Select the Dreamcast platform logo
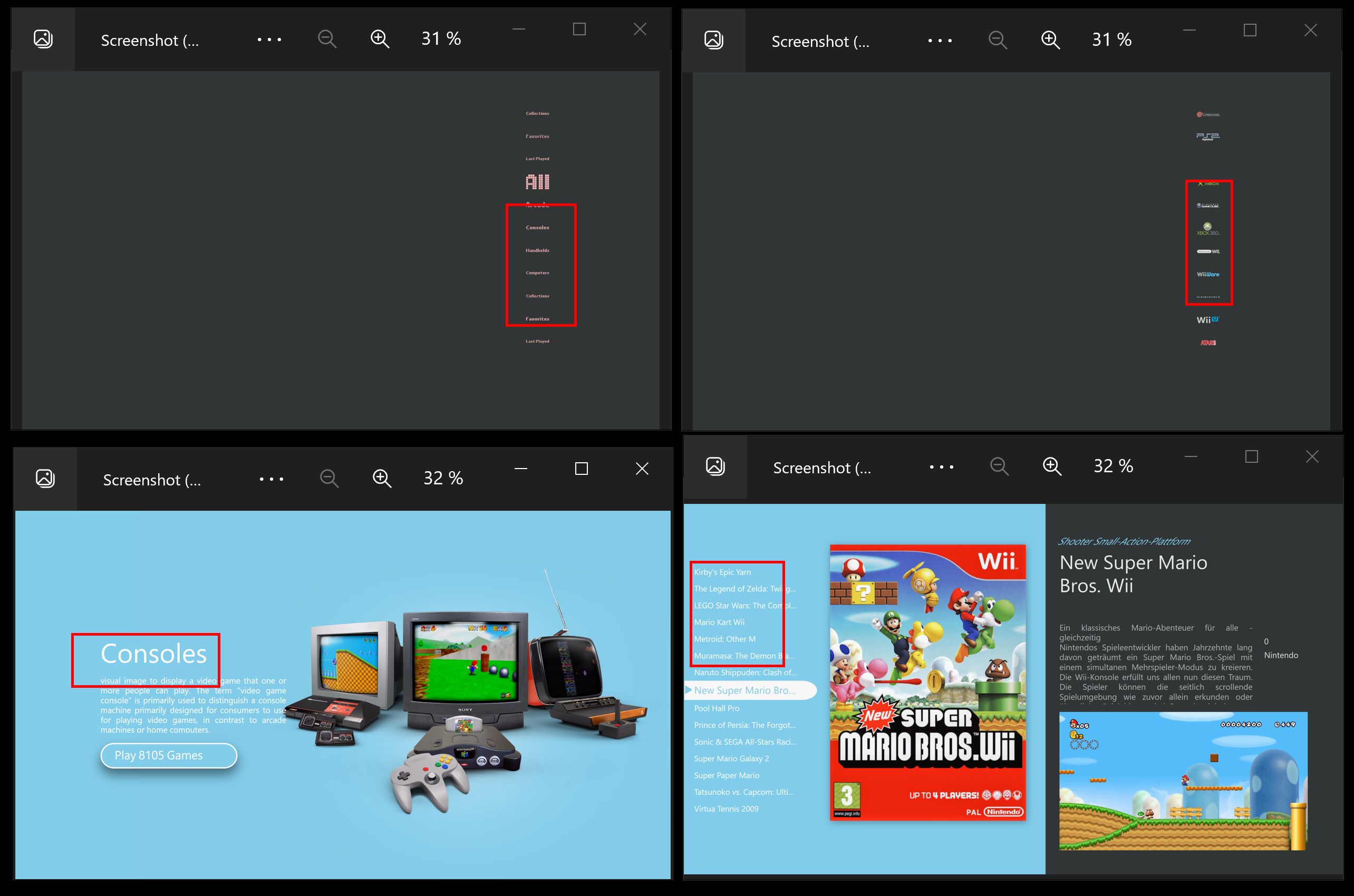This screenshot has width=1354, height=896. tap(1207, 114)
